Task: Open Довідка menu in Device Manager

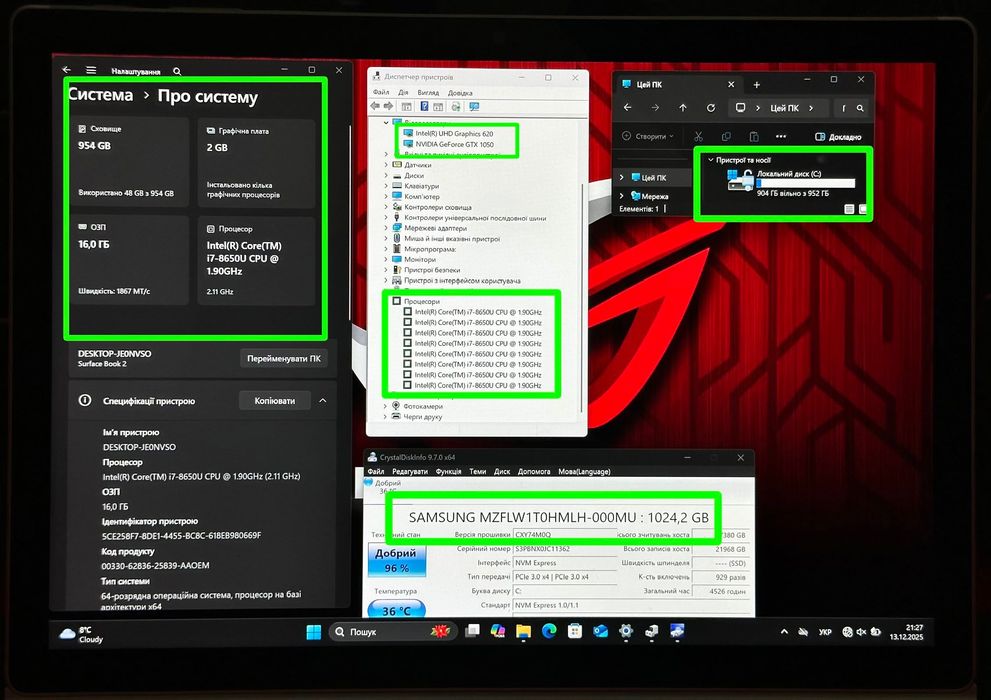Action: (460, 92)
